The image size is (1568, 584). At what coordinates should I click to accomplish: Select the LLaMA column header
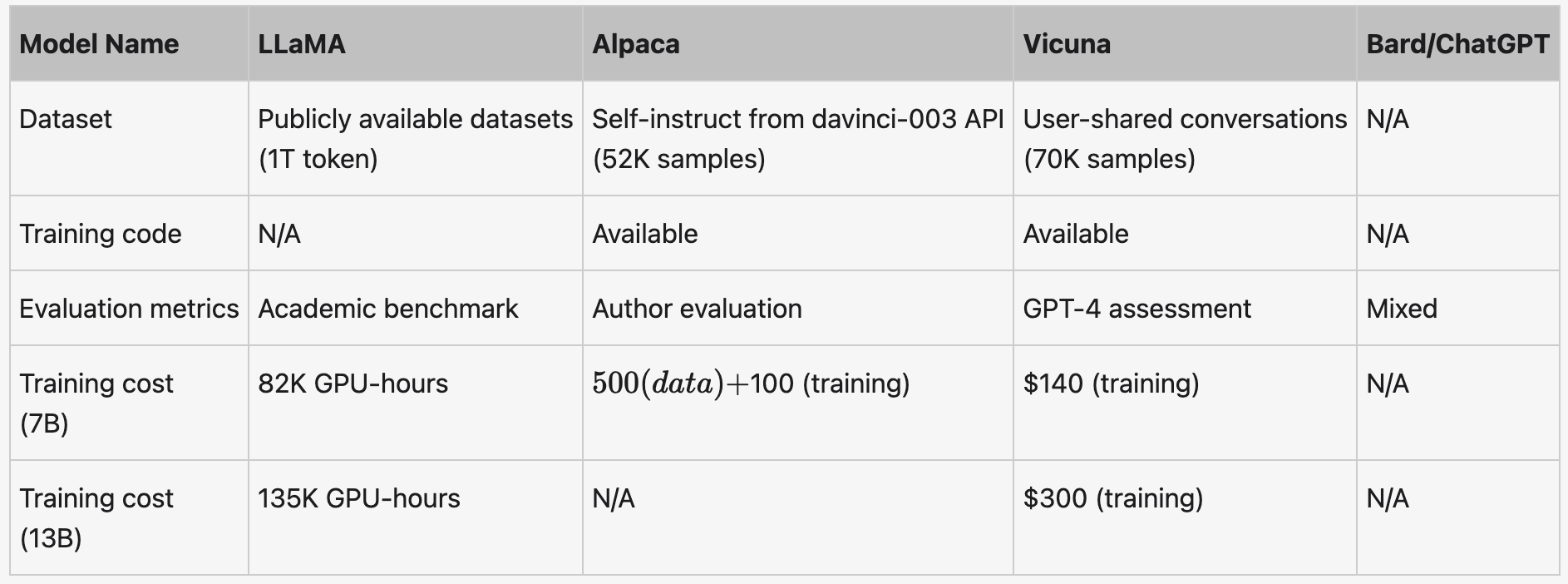[416, 44]
